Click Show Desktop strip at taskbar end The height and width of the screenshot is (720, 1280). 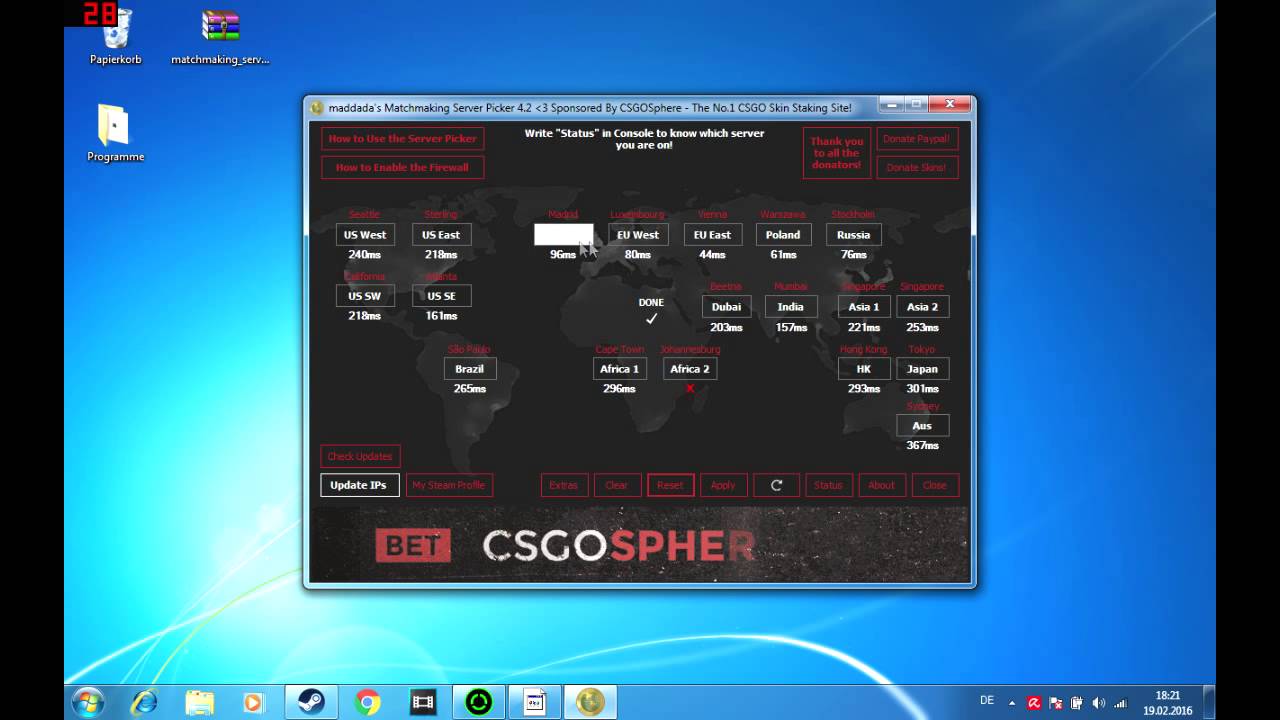[1209, 703]
